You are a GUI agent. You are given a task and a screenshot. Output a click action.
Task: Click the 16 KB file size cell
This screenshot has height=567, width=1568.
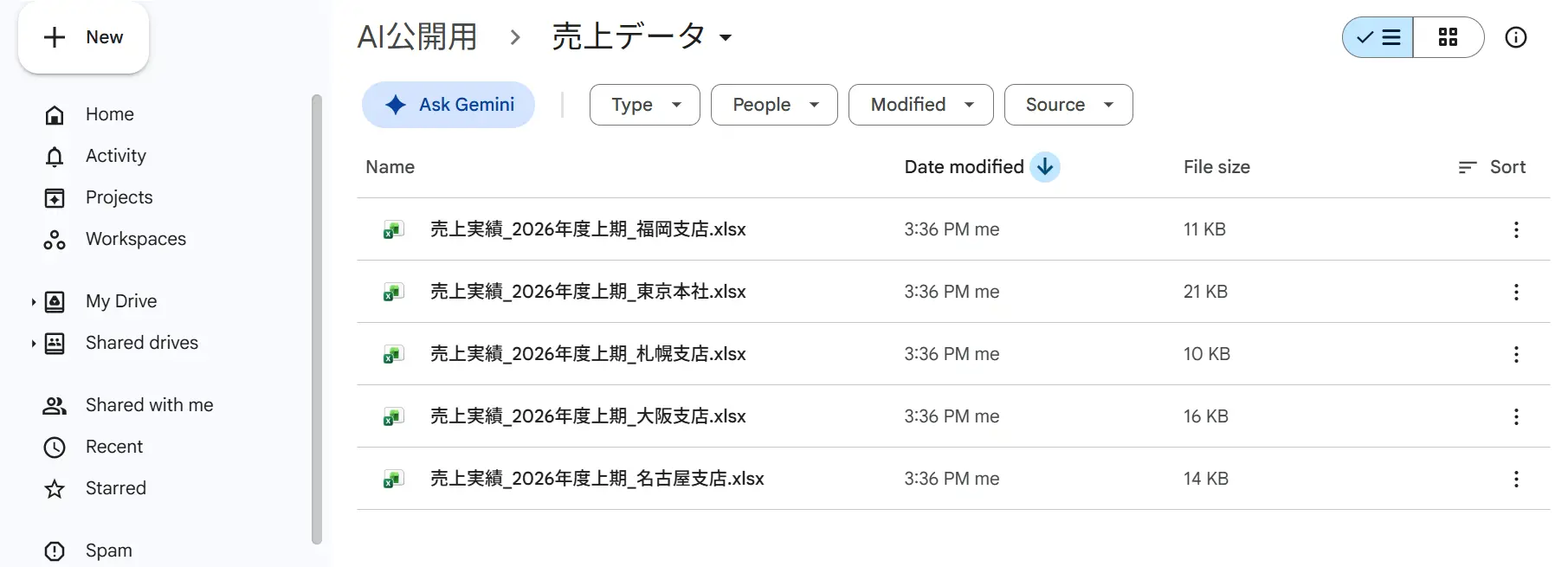1206,416
